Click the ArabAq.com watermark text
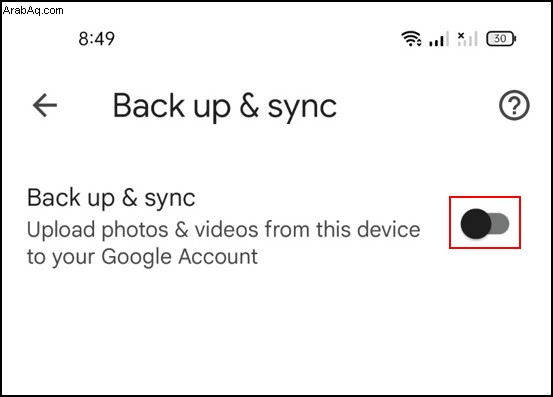553x397 pixels. coord(33,10)
